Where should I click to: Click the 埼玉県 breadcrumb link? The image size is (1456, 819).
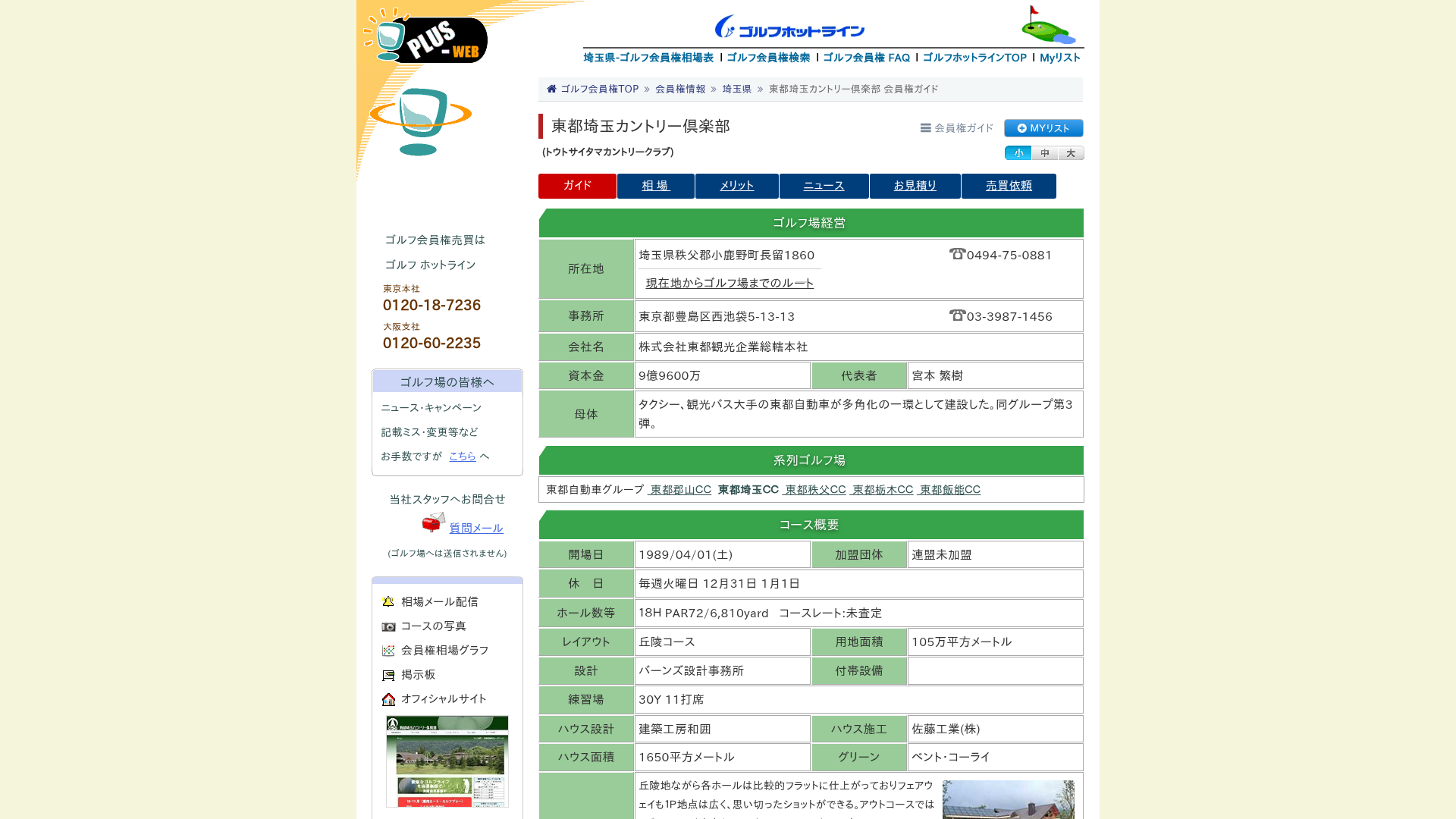pos(737,89)
